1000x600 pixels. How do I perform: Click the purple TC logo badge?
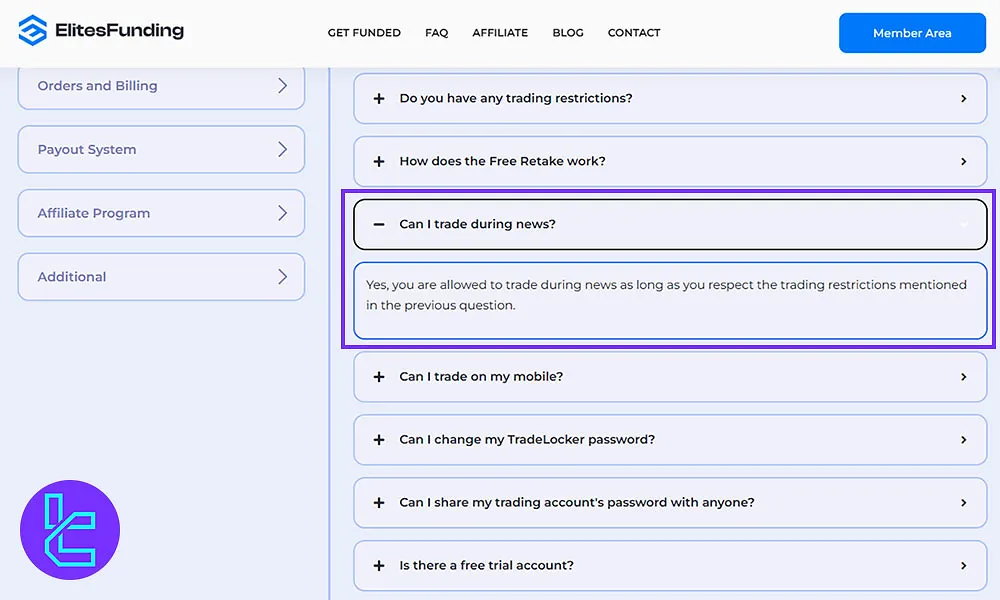[x=70, y=530]
